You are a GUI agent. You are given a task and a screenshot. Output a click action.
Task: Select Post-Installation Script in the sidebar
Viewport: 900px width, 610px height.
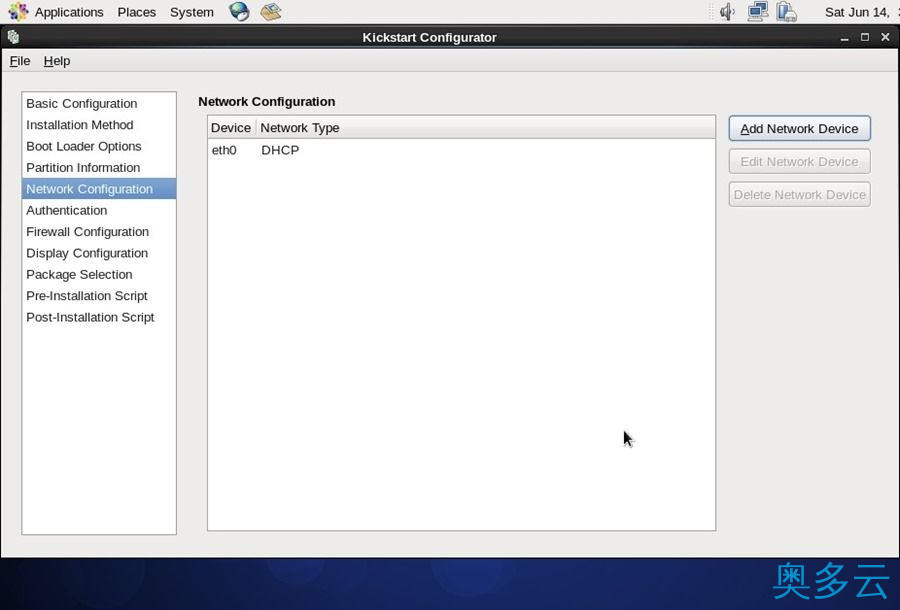pos(99,317)
